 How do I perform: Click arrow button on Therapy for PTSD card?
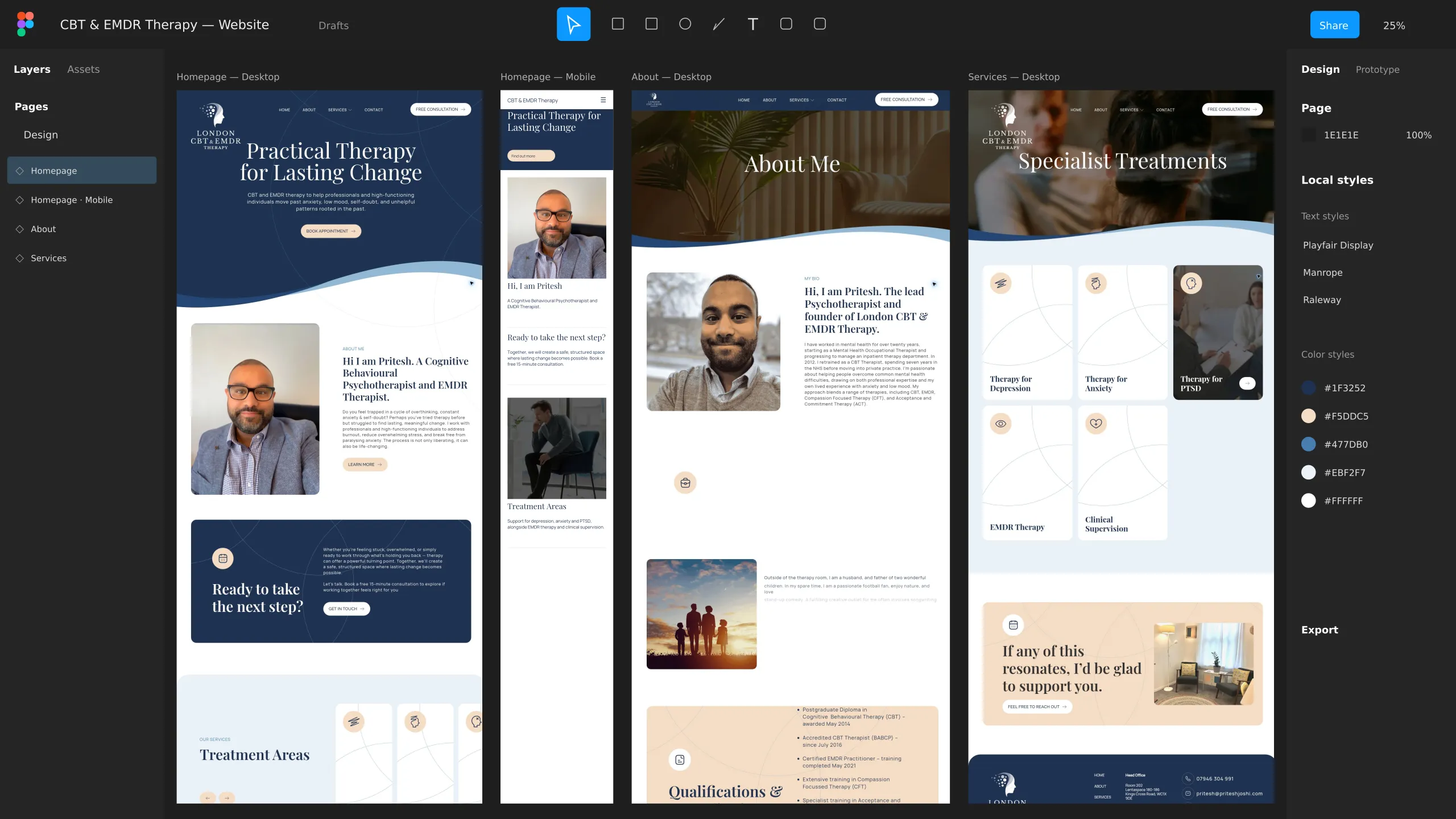pyautogui.click(x=1247, y=383)
